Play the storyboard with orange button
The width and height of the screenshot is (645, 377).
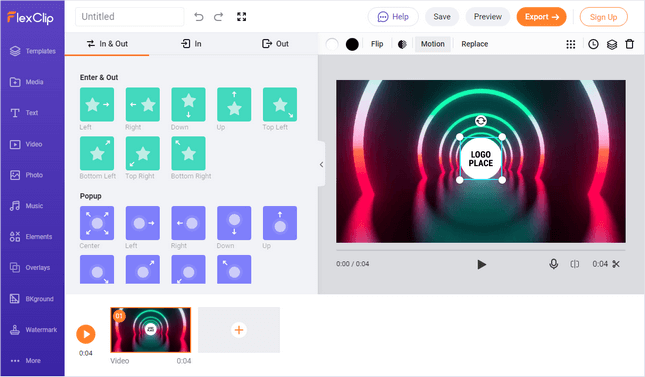(86, 334)
